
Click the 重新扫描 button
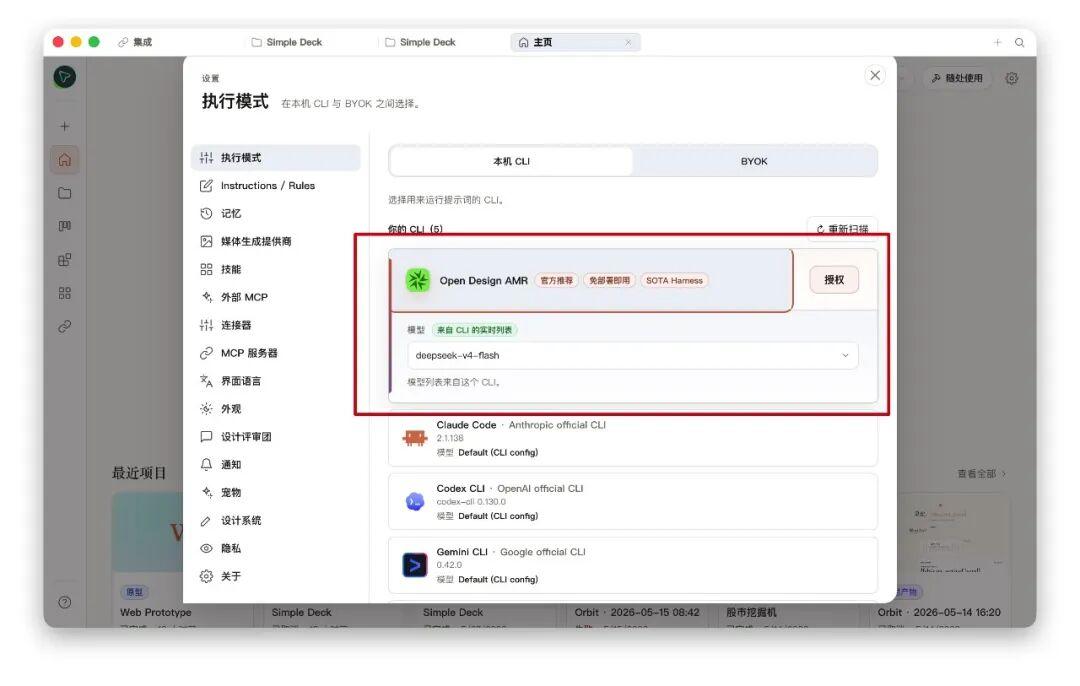842,229
